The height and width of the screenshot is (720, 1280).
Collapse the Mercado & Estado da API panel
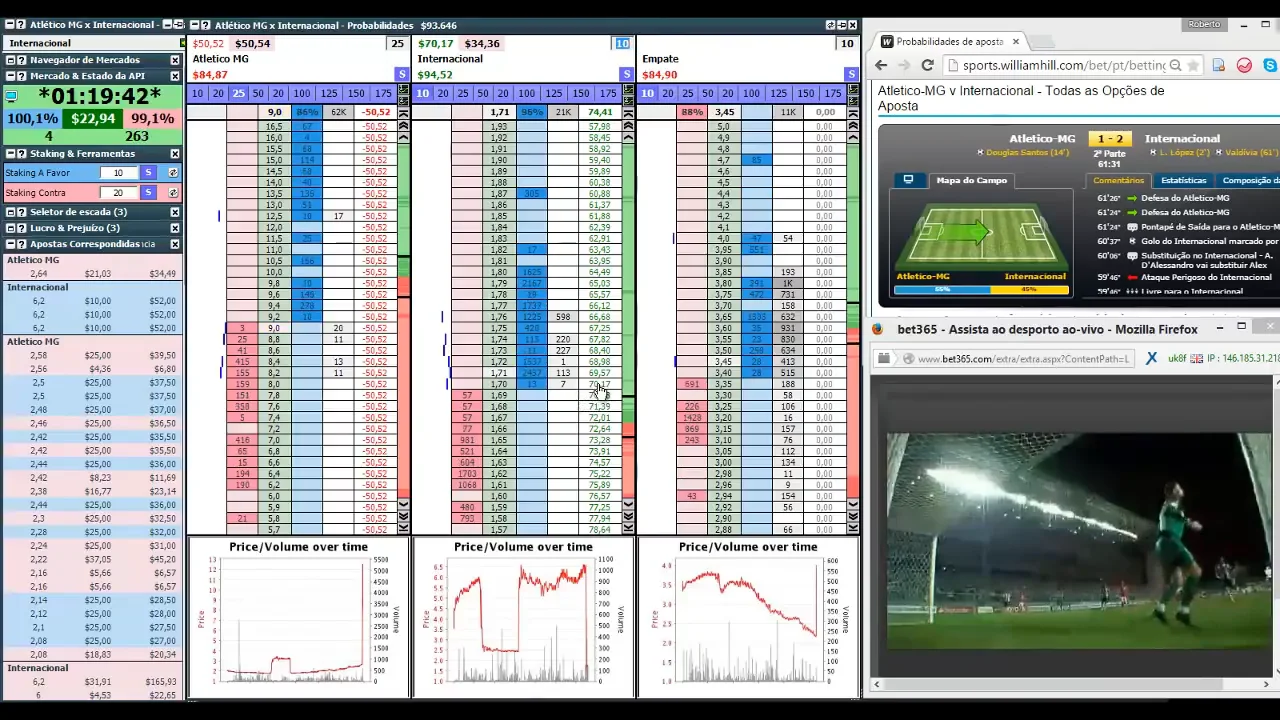10,76
